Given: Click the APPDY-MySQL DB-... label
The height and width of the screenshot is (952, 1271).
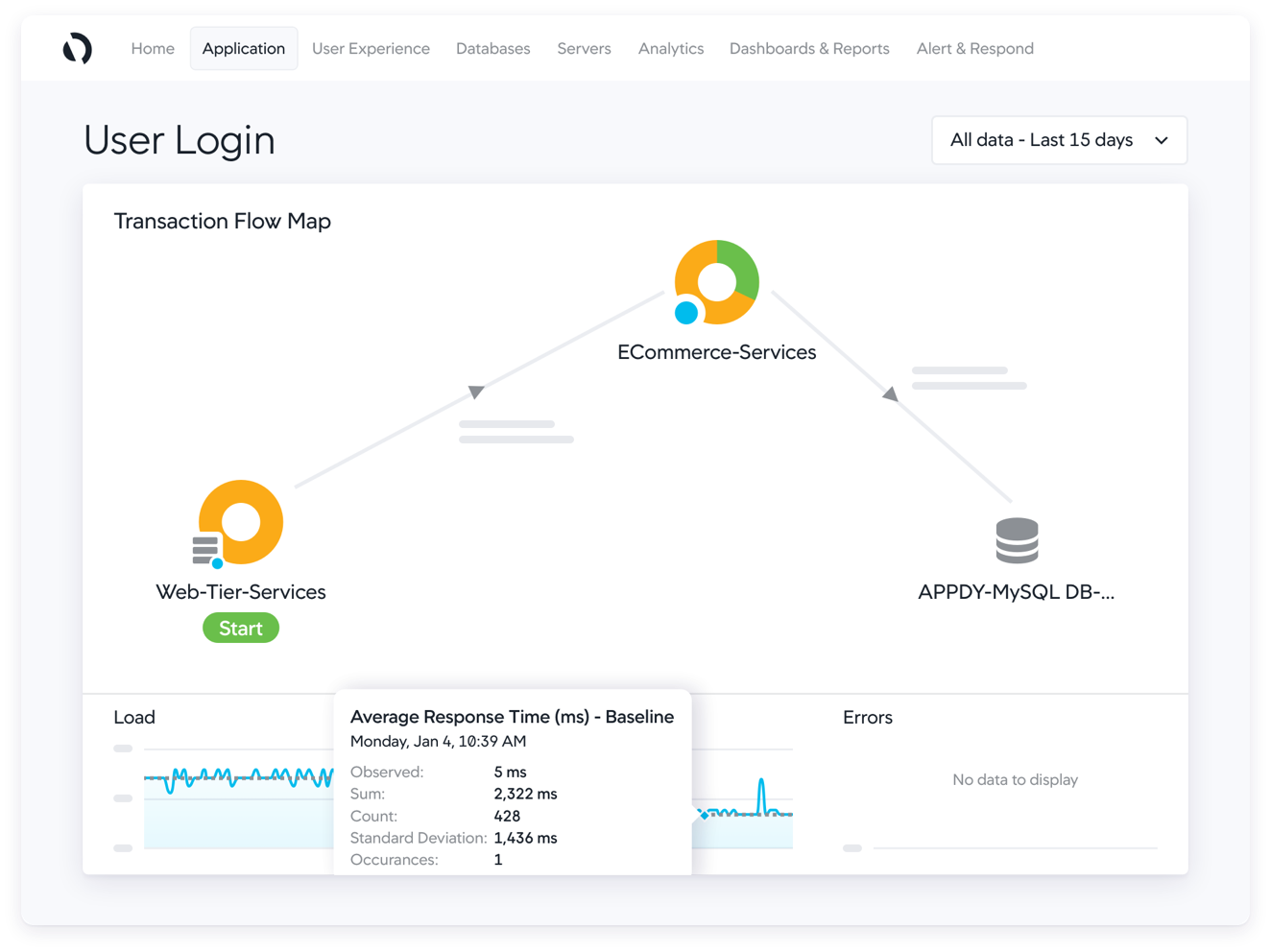Looking at the screenshot, I should click(x=1017, y=592).
